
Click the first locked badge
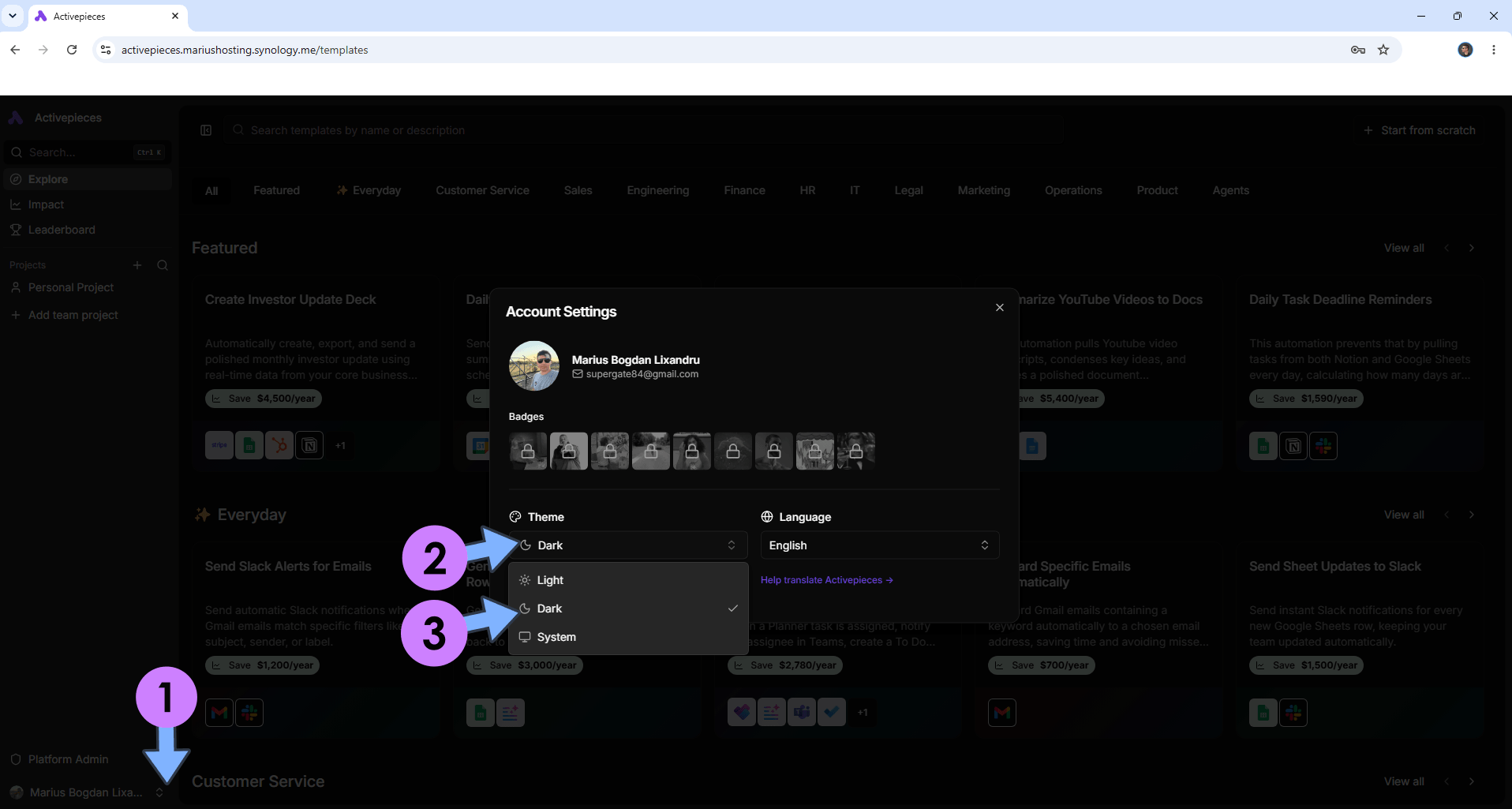[528, 451]
